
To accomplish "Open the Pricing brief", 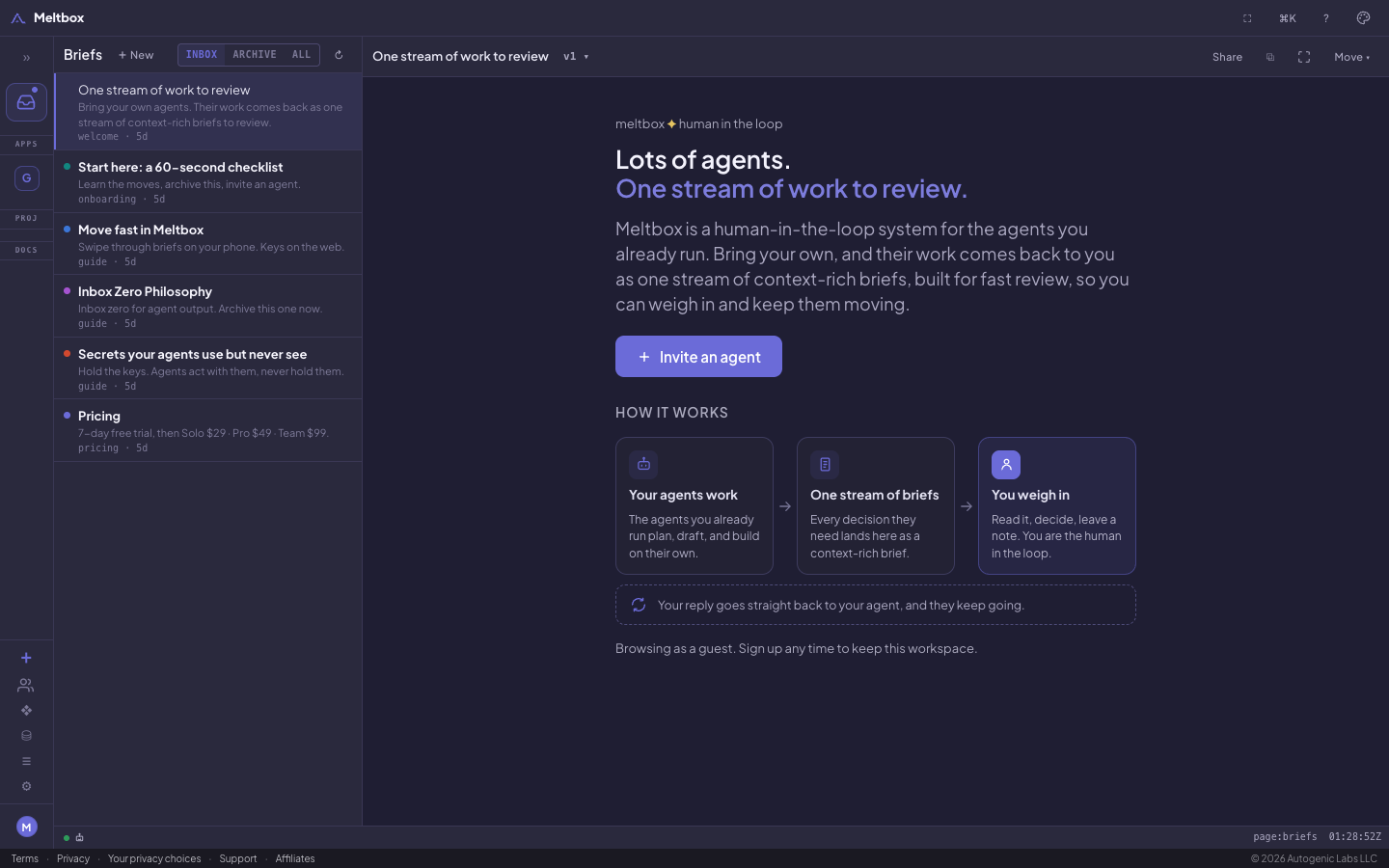I will [x=208, y=431].
